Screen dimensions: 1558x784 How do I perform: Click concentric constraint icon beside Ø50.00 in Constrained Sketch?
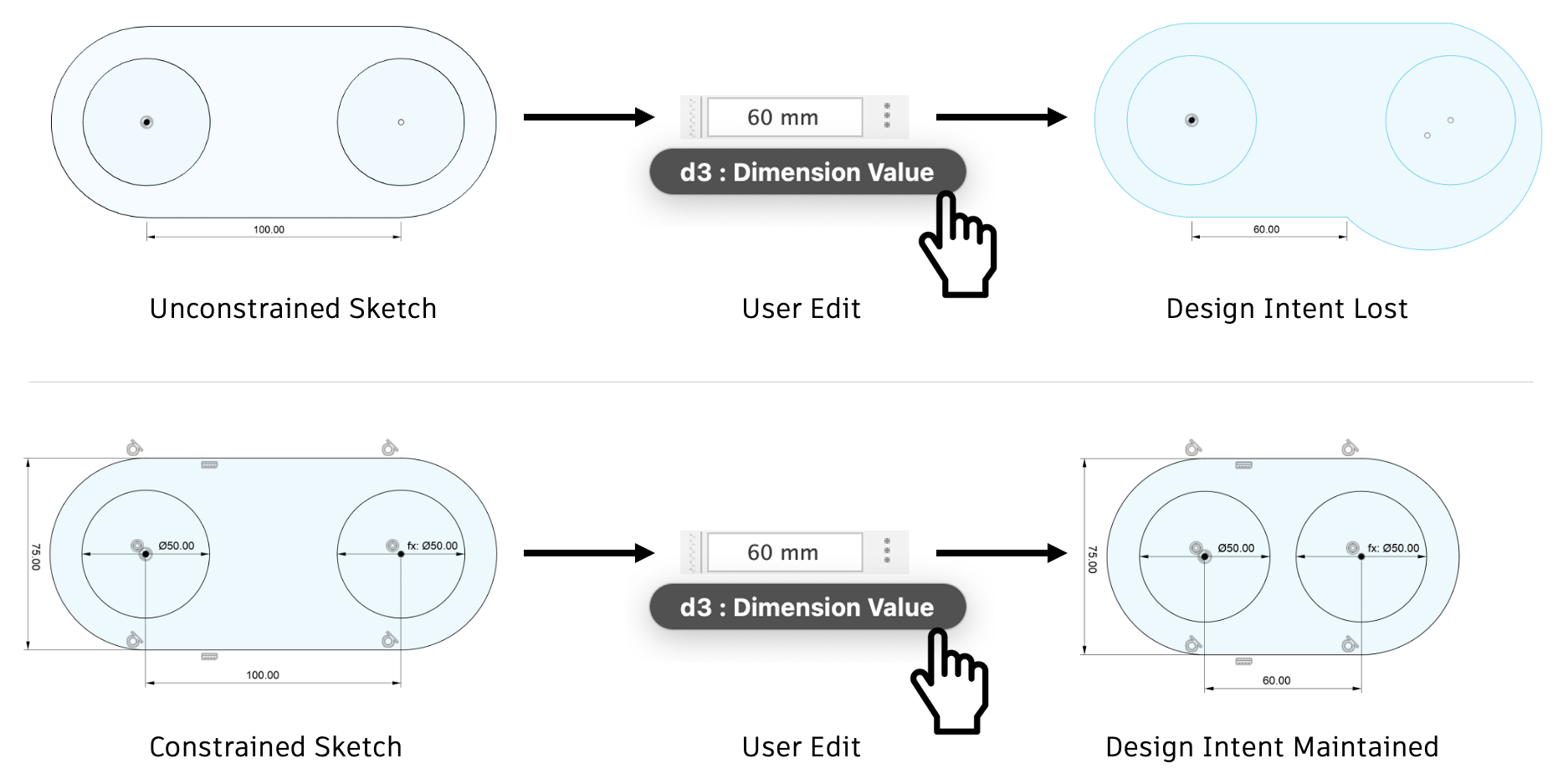point(137,546)
